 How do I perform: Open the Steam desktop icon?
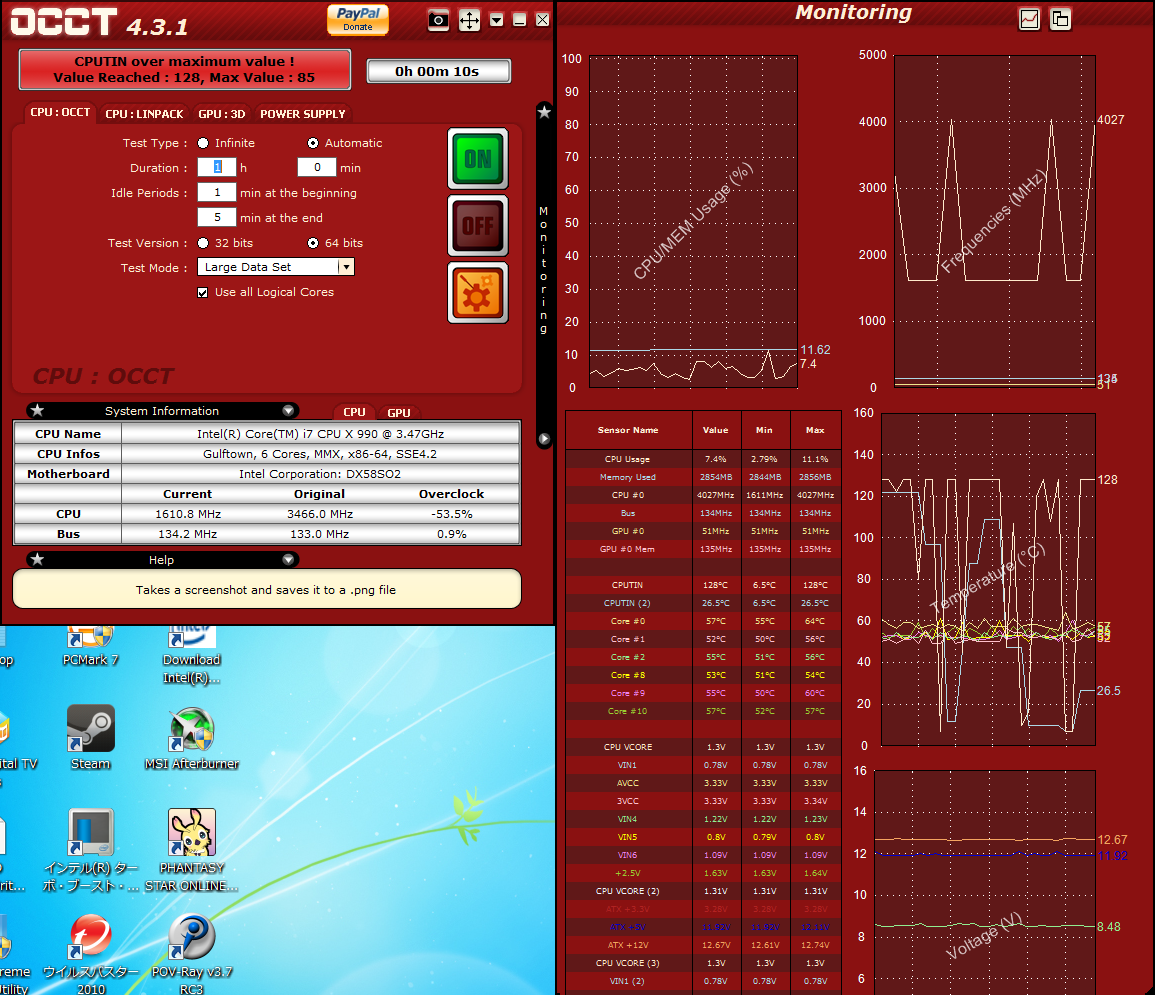point(90,738)
